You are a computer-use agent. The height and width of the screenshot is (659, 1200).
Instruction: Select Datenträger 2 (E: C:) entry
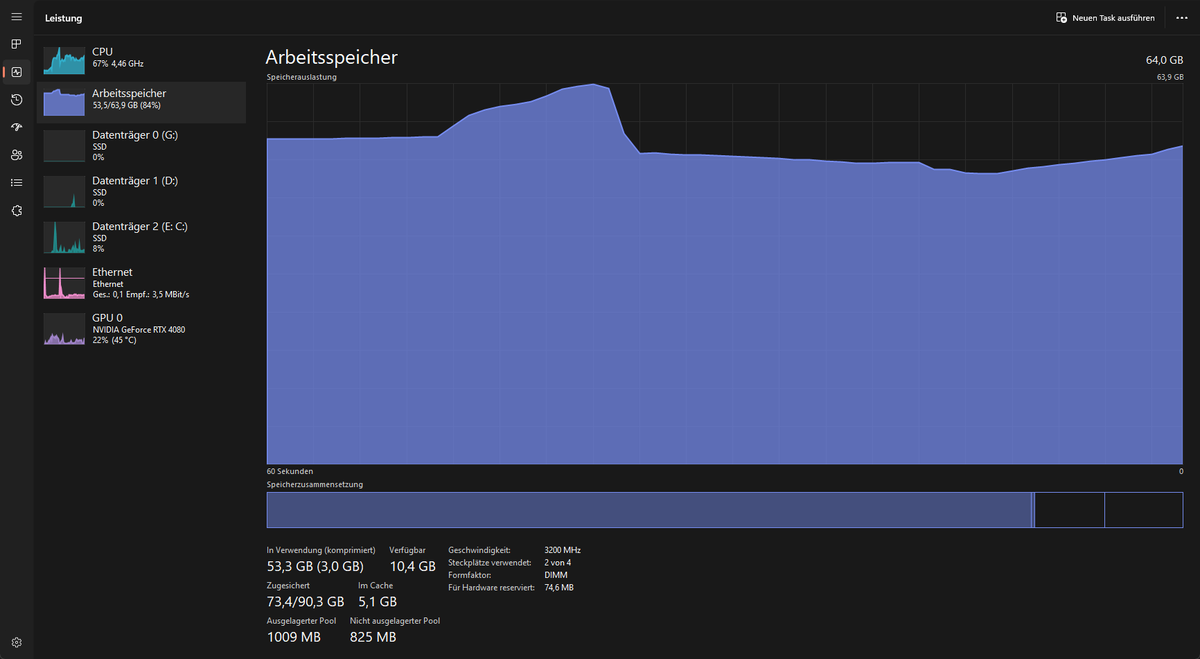[x=141, y=237]
